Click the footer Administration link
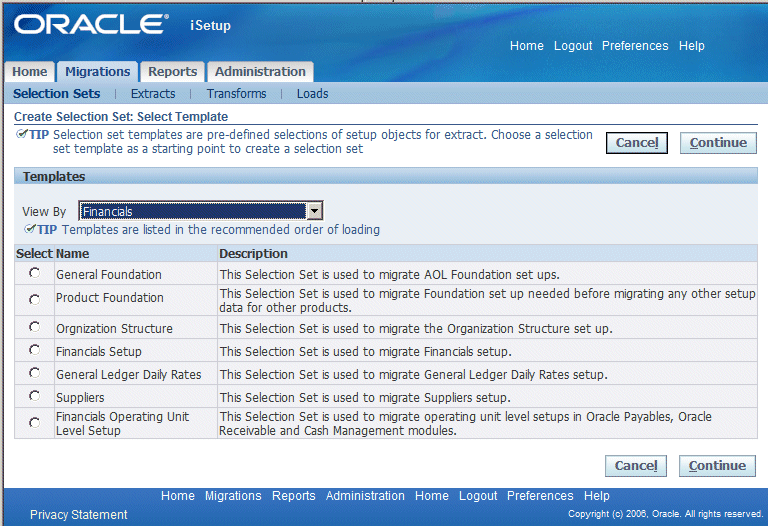Screen dimensions: 768x526 [365, 496]
